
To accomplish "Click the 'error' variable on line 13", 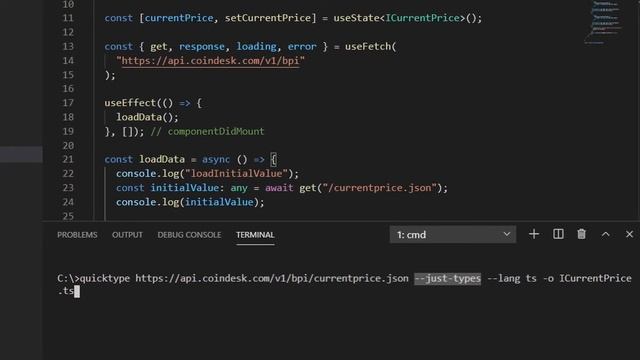I will tap(302, 47).
